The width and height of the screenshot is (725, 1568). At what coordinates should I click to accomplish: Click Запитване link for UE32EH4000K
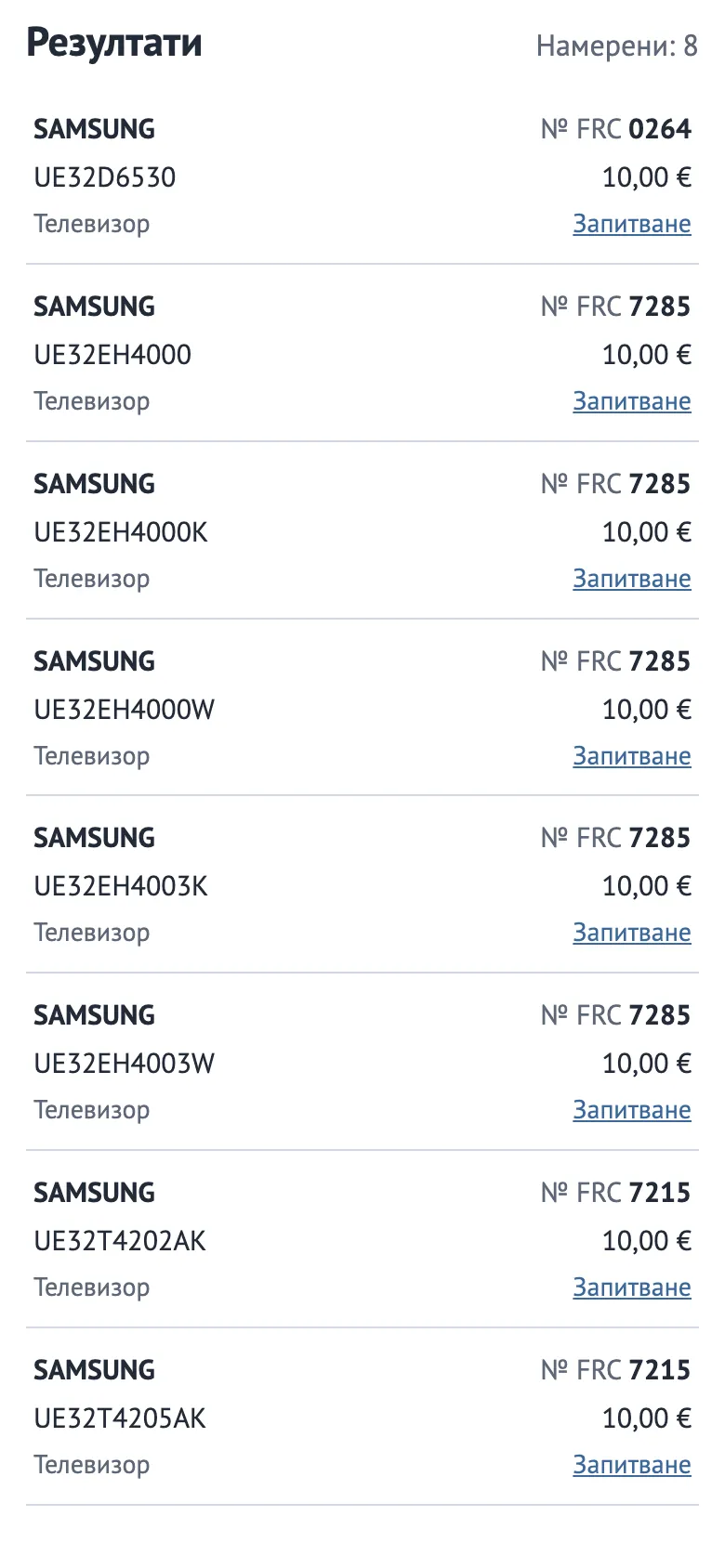point(631,579)
